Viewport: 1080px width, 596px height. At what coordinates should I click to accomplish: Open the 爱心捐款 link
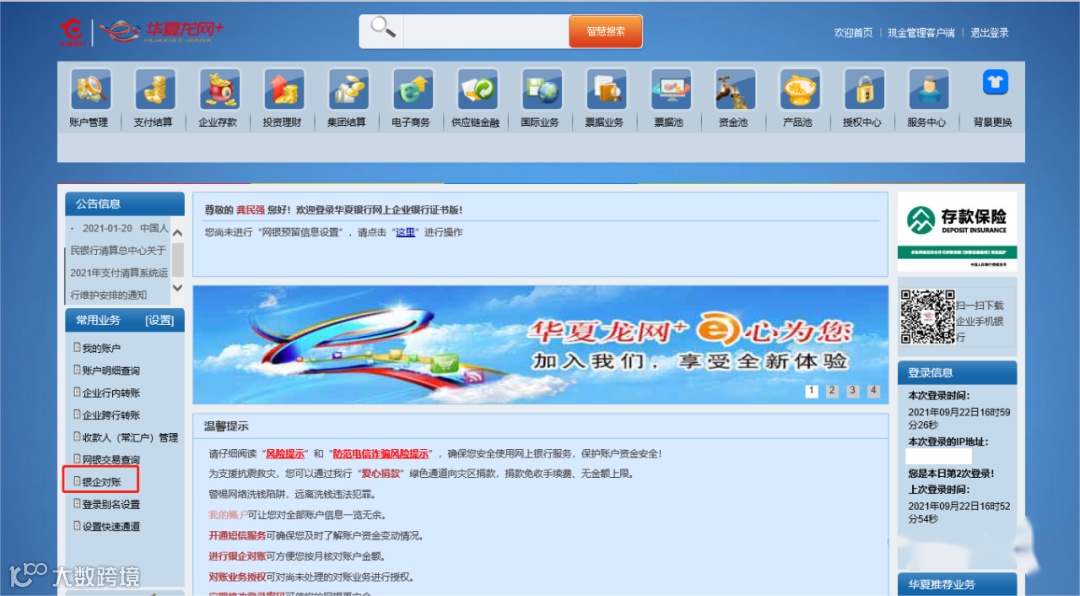click(x=381, y=474)
